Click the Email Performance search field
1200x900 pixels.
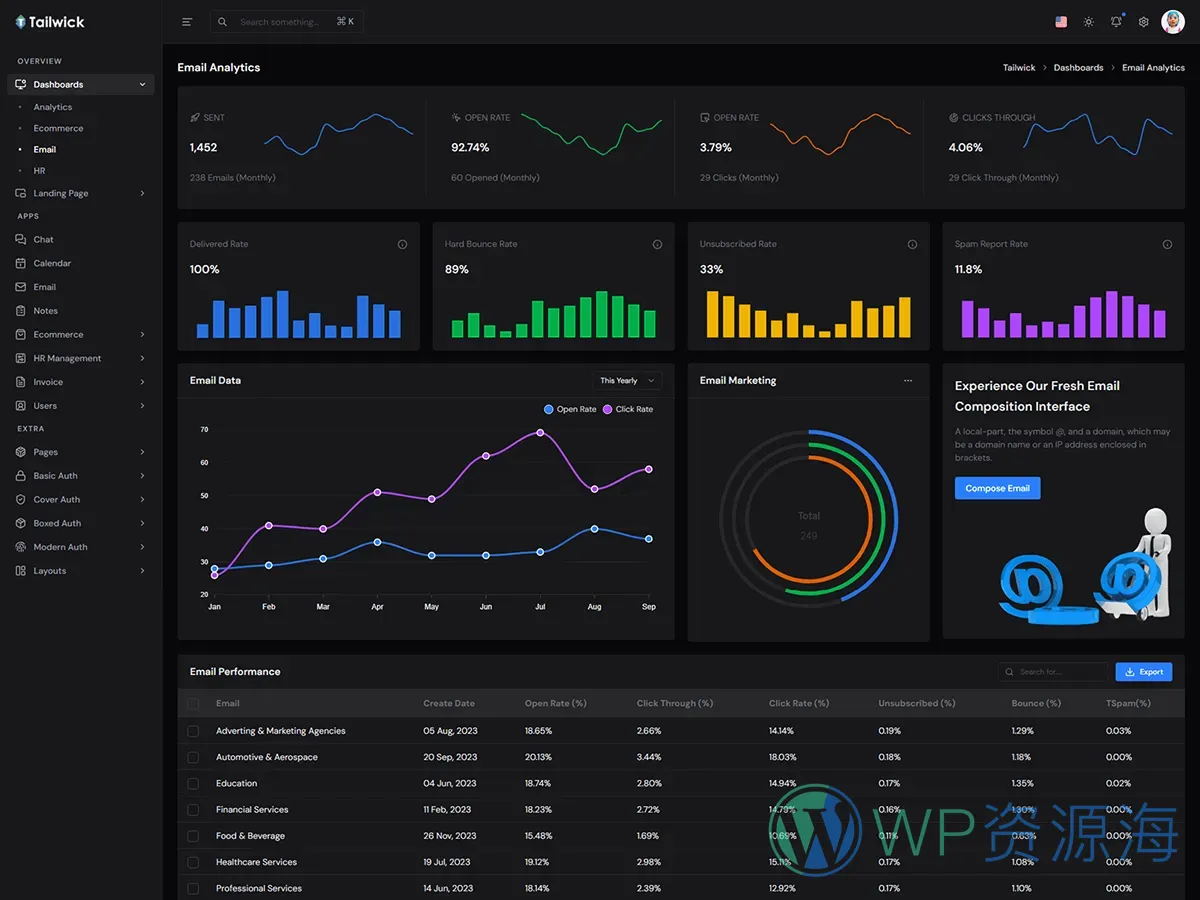click(1055, 672)
